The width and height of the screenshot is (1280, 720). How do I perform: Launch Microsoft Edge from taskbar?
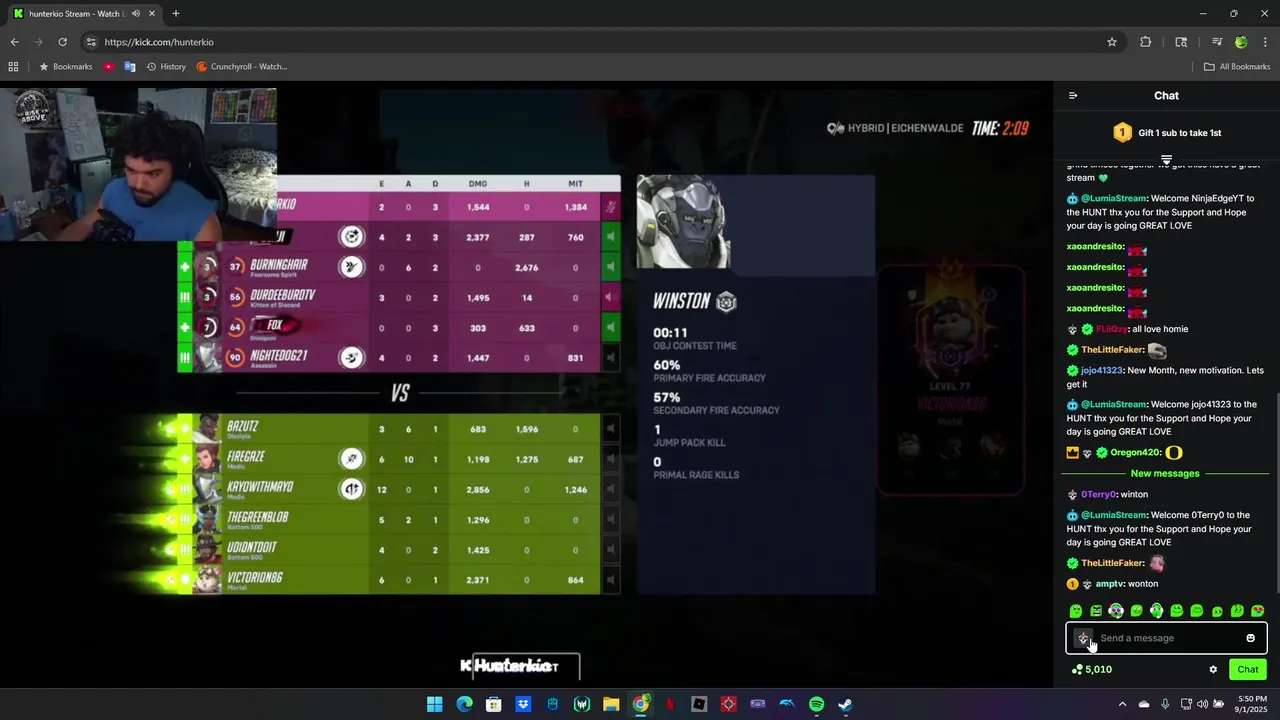(464, 704)
